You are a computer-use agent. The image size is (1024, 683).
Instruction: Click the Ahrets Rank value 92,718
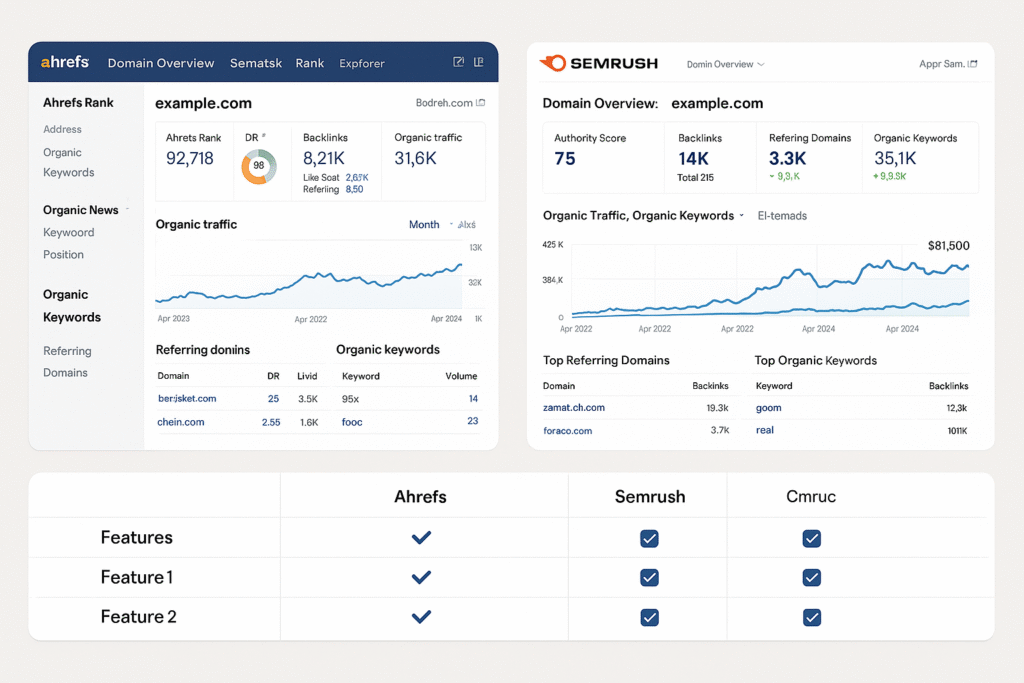click(x=189, y=158)
